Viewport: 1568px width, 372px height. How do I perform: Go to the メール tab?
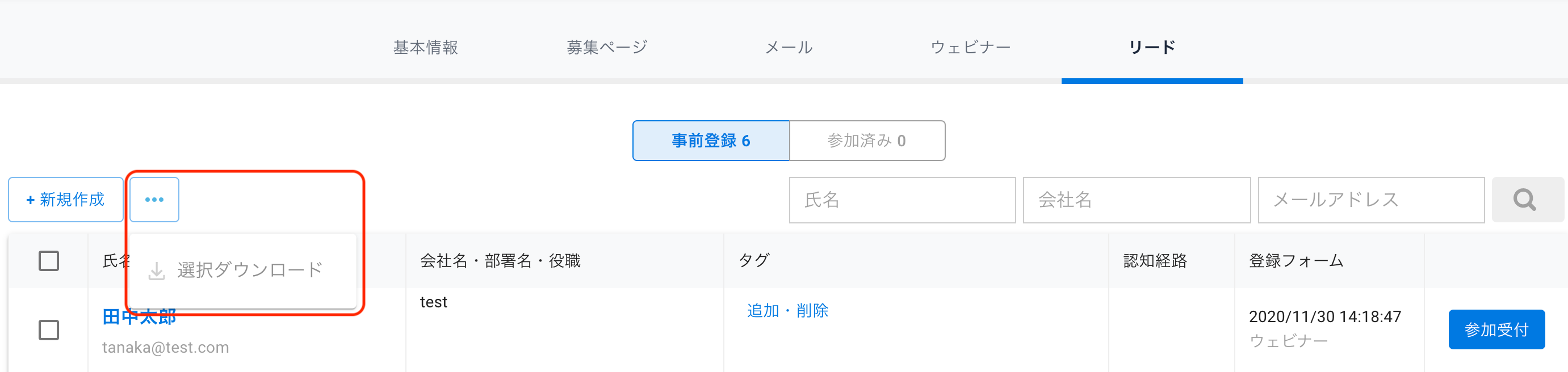pos(789,48)
